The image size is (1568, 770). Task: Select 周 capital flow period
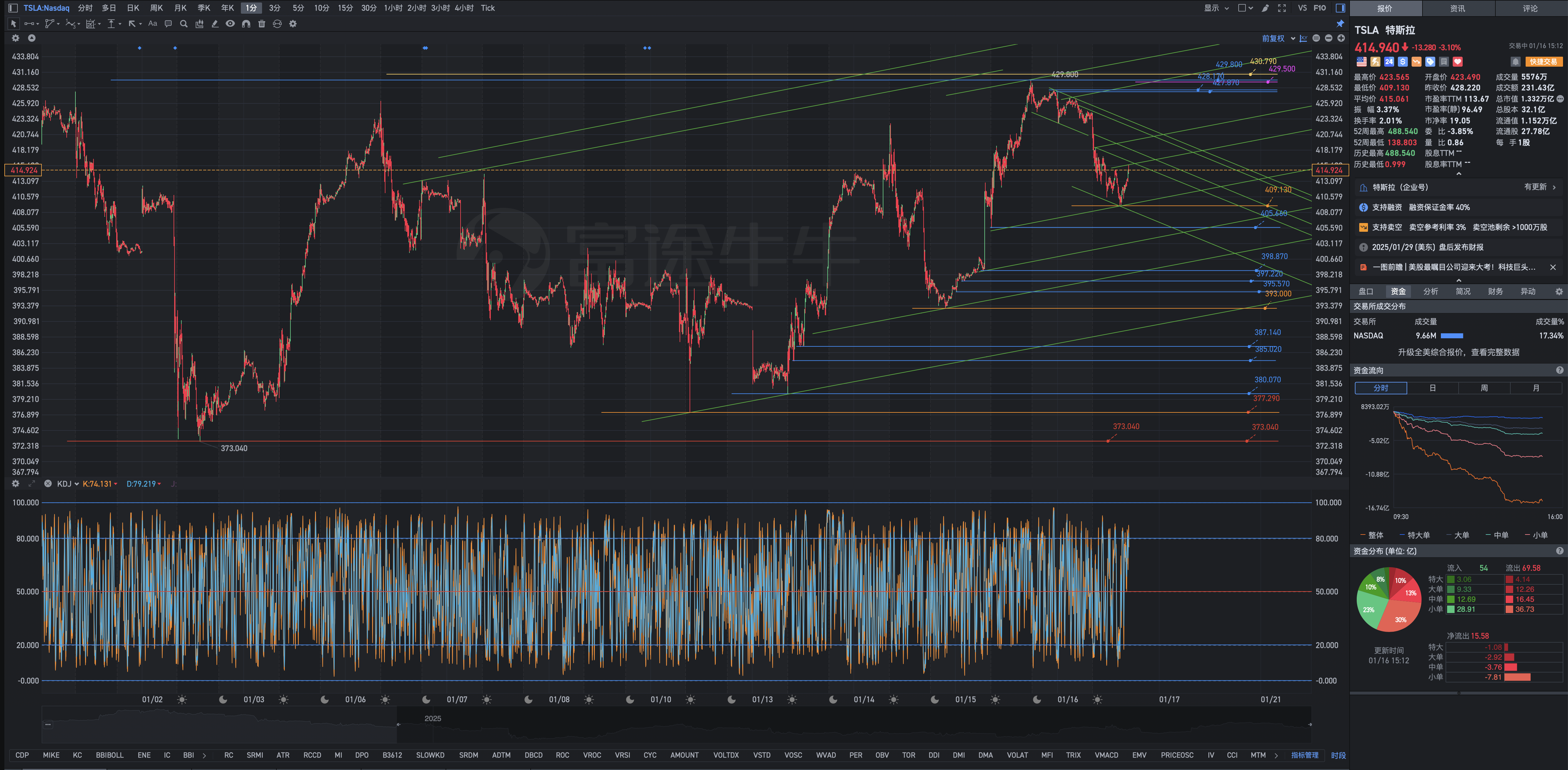(x=1484, y=388)
